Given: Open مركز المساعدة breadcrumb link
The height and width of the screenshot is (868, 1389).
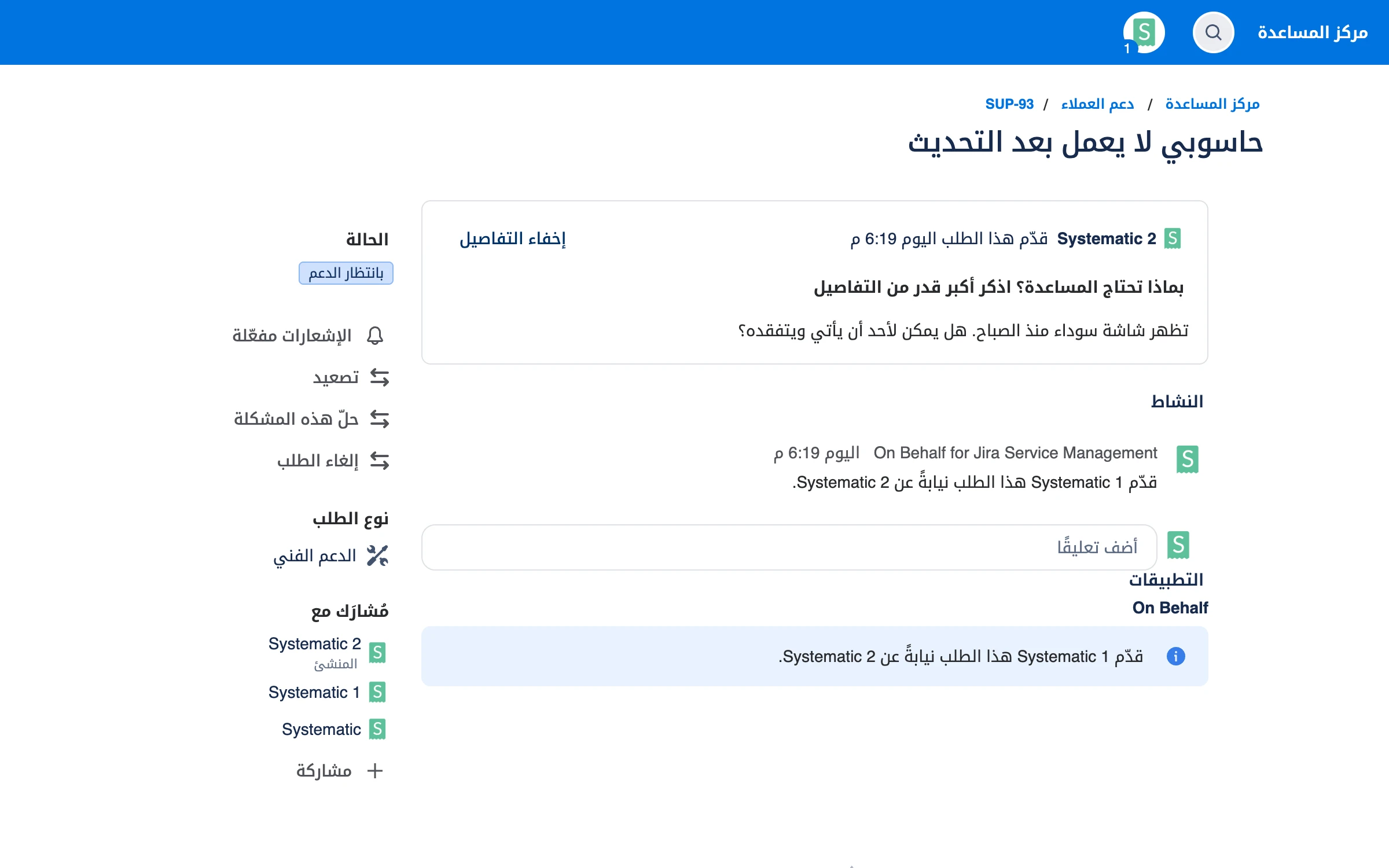Looking at the screenshot, I should 1212,104.
